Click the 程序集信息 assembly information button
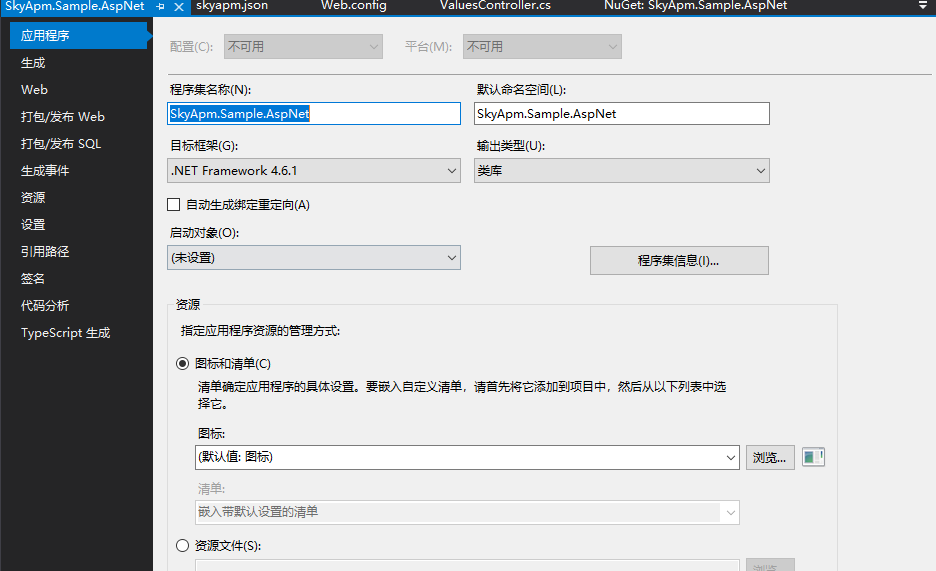The image size is (936, 571). 679,261
